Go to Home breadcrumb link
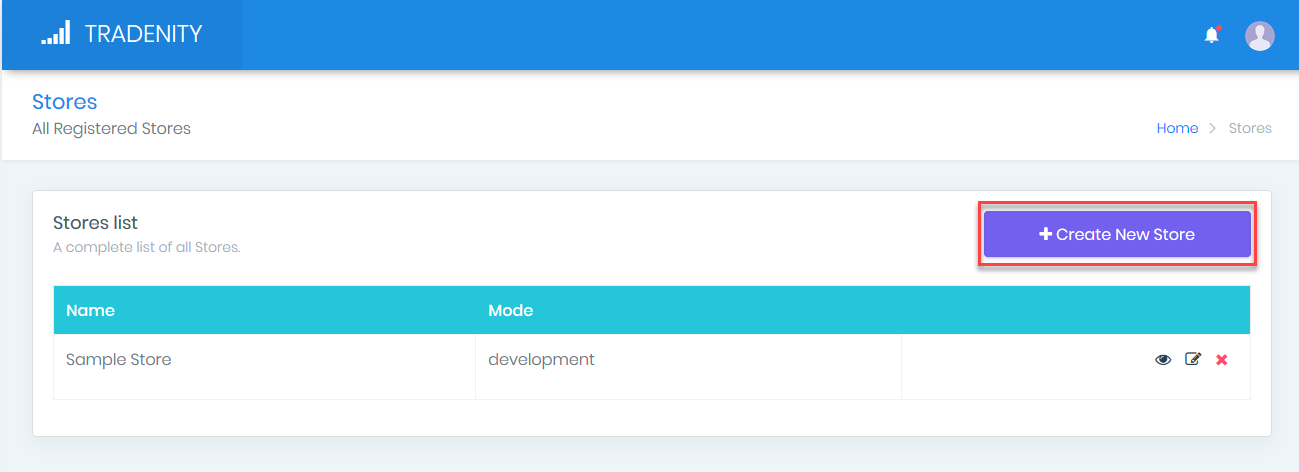1299x472 pixels. coord(1177,128)
